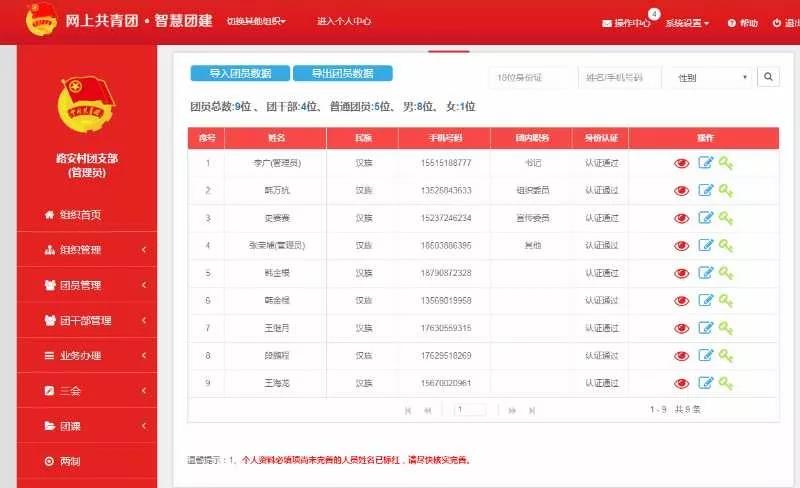The image size is (800, 488).
Task: Click the 手机号码 column header
Action: [x=445, y=138]
